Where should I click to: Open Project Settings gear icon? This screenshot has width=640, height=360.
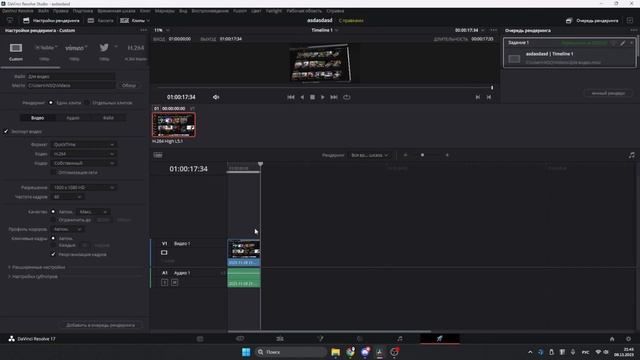[628, 339]
